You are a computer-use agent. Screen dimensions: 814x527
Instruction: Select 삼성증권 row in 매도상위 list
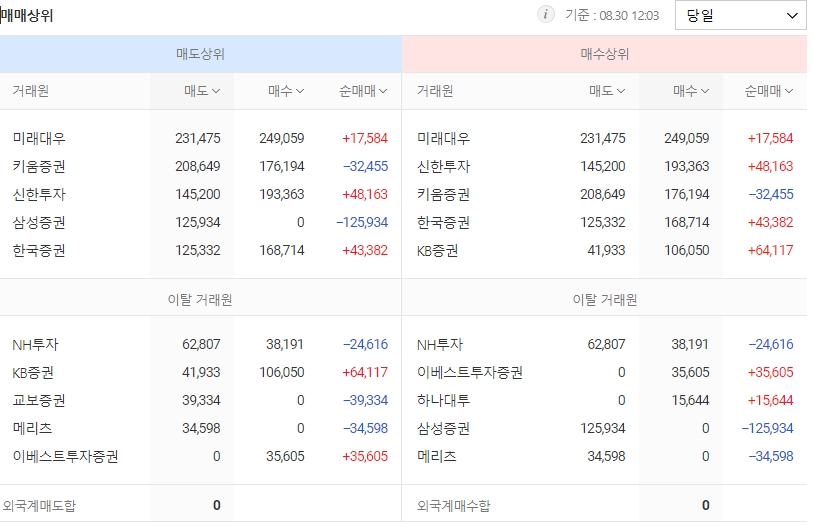click(x=200, y=222)
